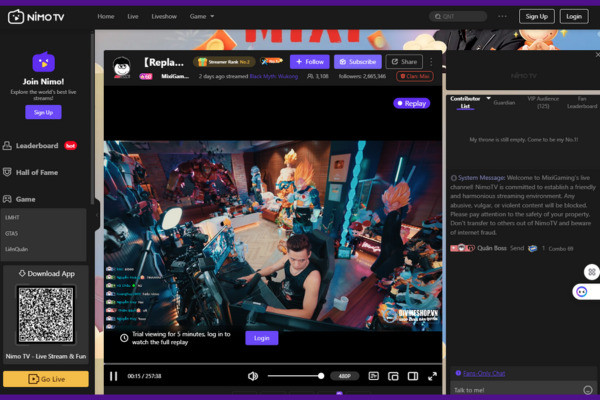Open the floating grid apps icon
Screen dimensions: 600x400
[592, 272]
